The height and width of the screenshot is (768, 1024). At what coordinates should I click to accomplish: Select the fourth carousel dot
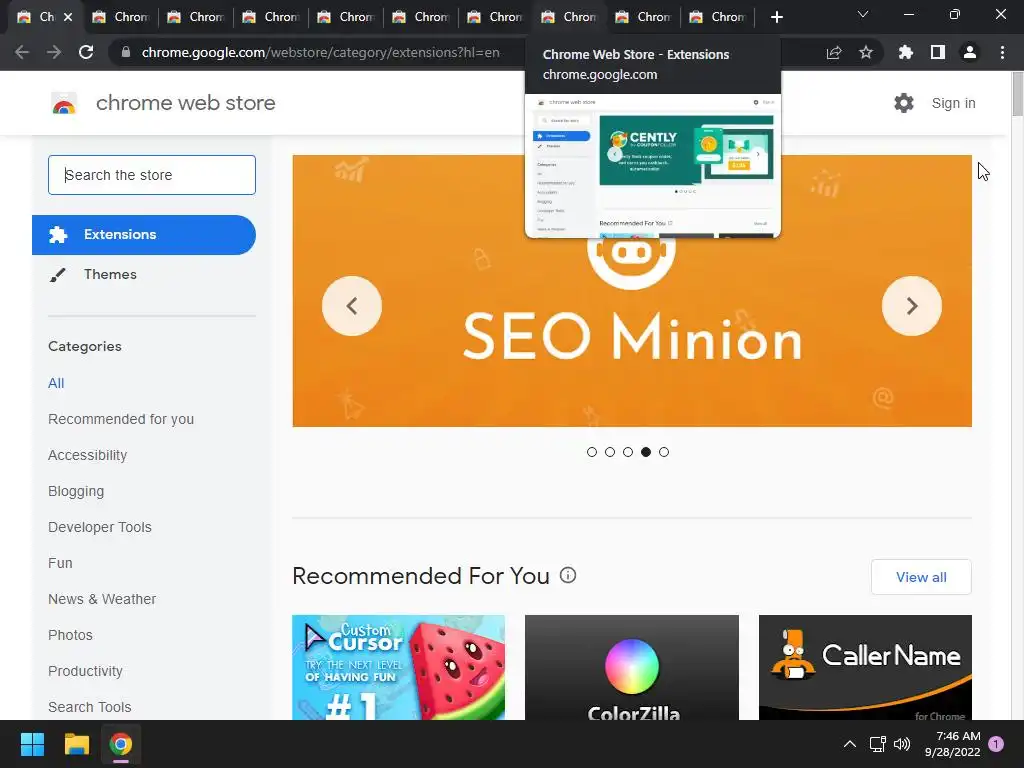tap(646, 452)
